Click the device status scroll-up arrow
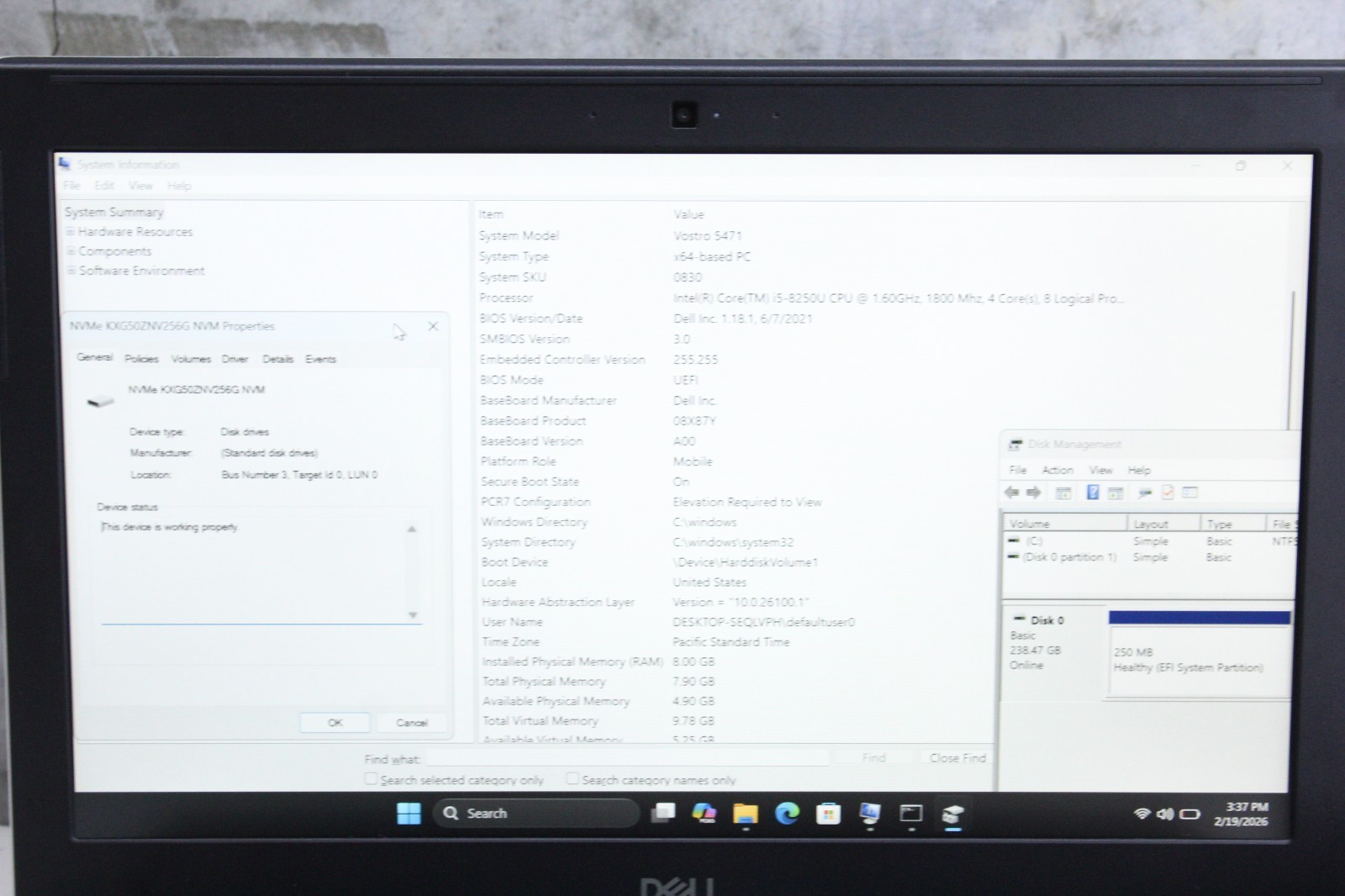 tap(412, 529)
